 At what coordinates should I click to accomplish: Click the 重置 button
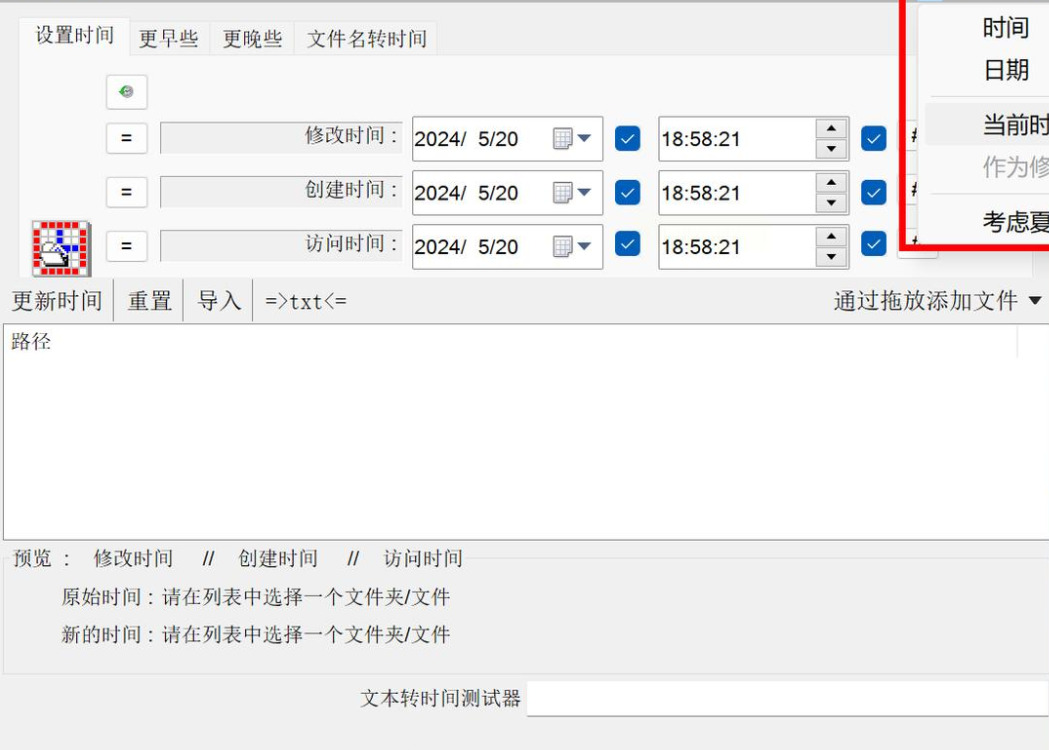pyautogui.click(x=150, y=301)
